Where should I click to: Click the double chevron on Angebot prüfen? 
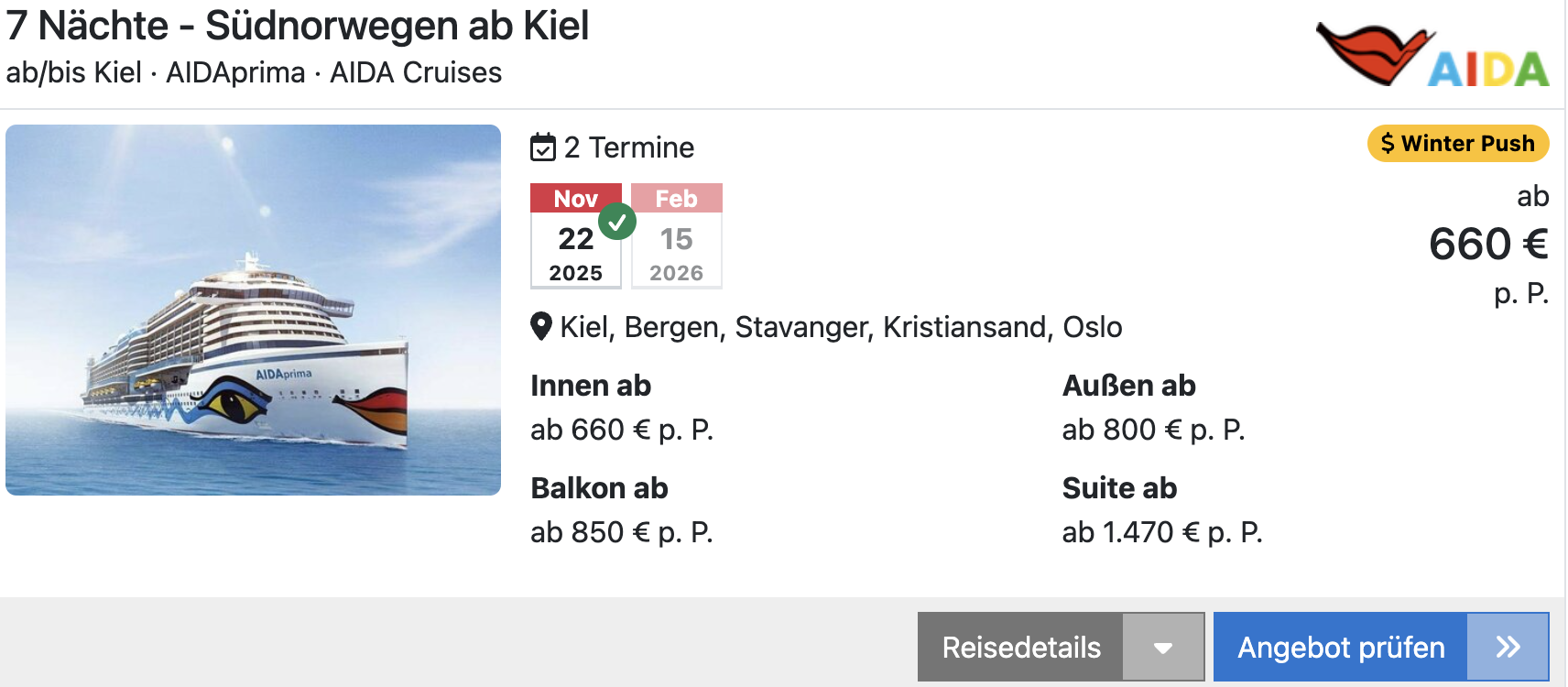pyautogui.click(x=1508, y=648)
